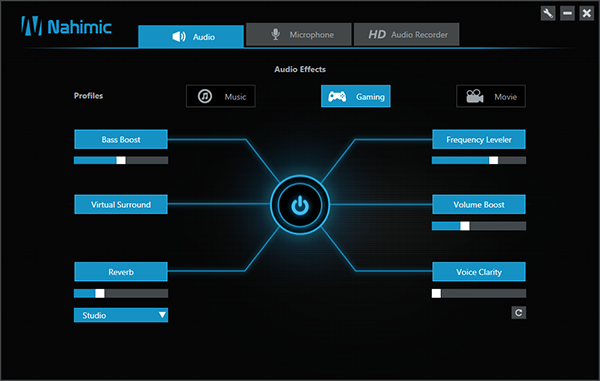This screenshot has height=381, width=600.
Task: Click the gamepad icon on Gaming profile
Action: tap(337, 96)
